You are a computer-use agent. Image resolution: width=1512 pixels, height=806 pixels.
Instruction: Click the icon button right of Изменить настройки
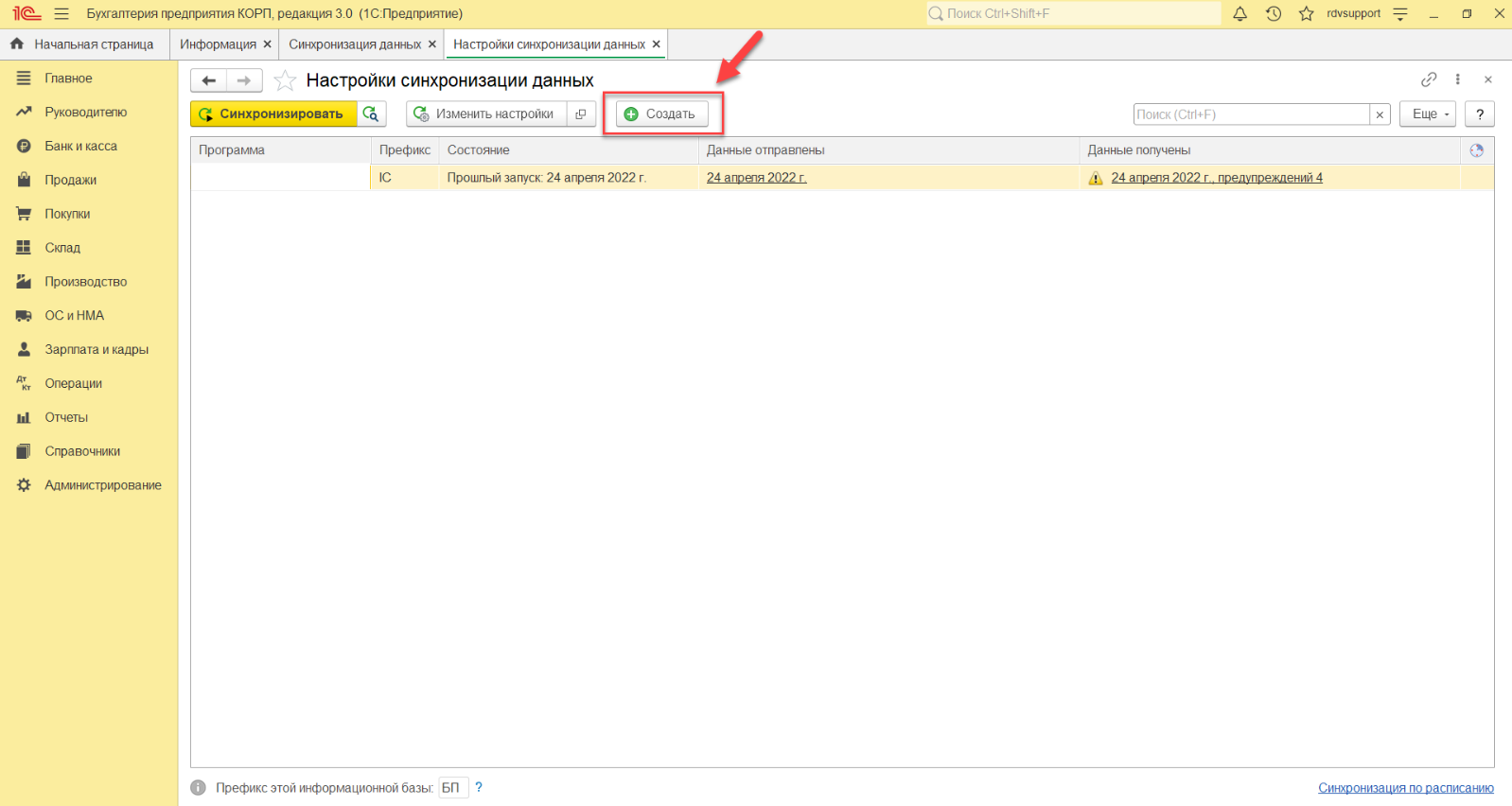pyautogui.click(x=581, y=114)
